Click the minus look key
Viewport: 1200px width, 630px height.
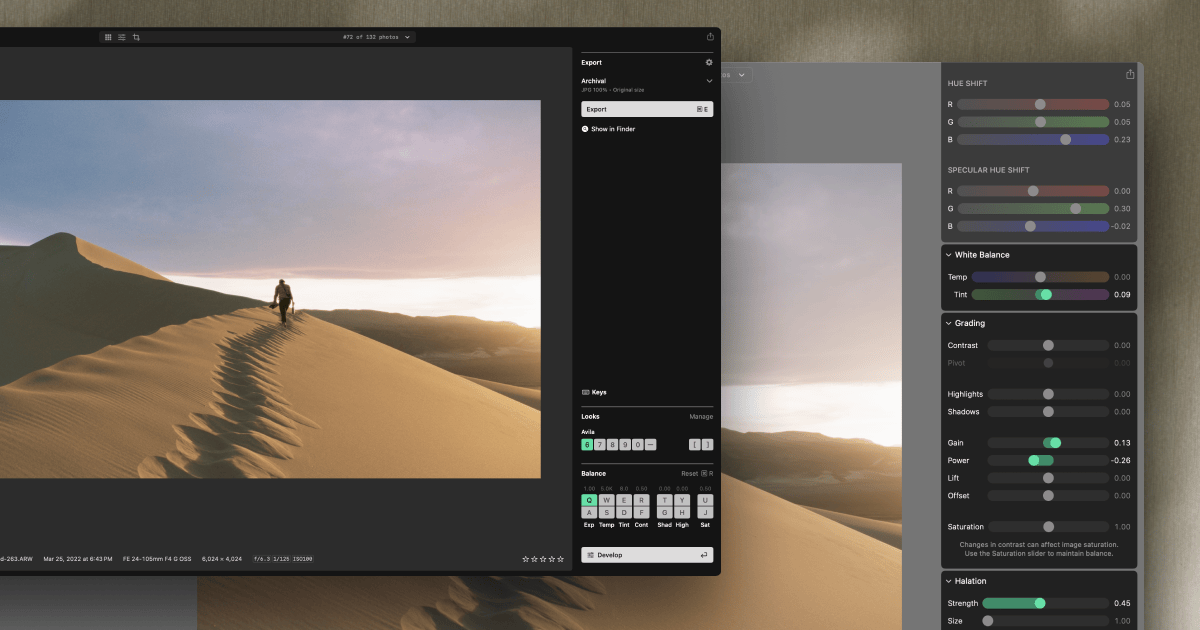[650, 444]
